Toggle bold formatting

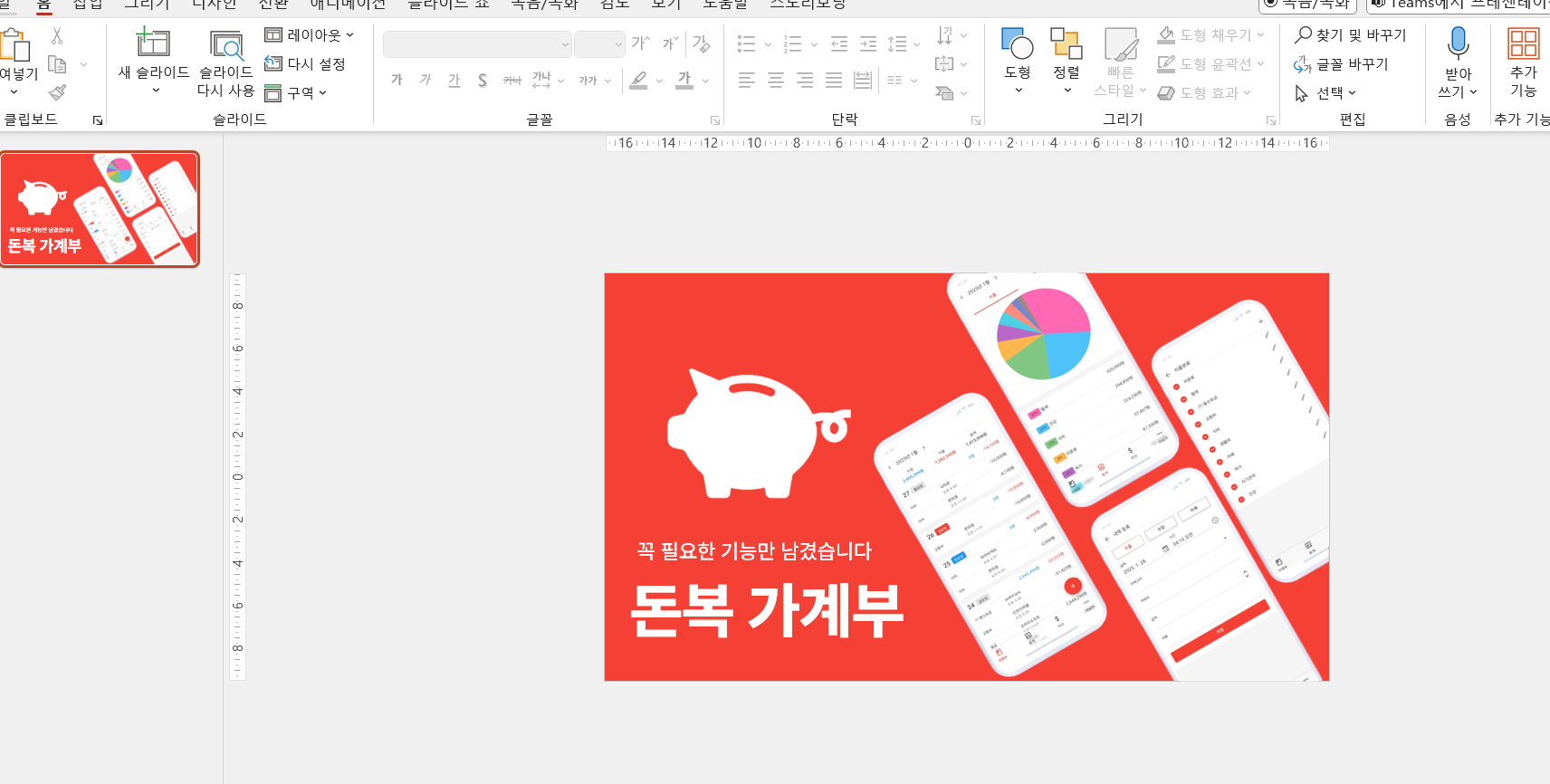click(397, 80)
